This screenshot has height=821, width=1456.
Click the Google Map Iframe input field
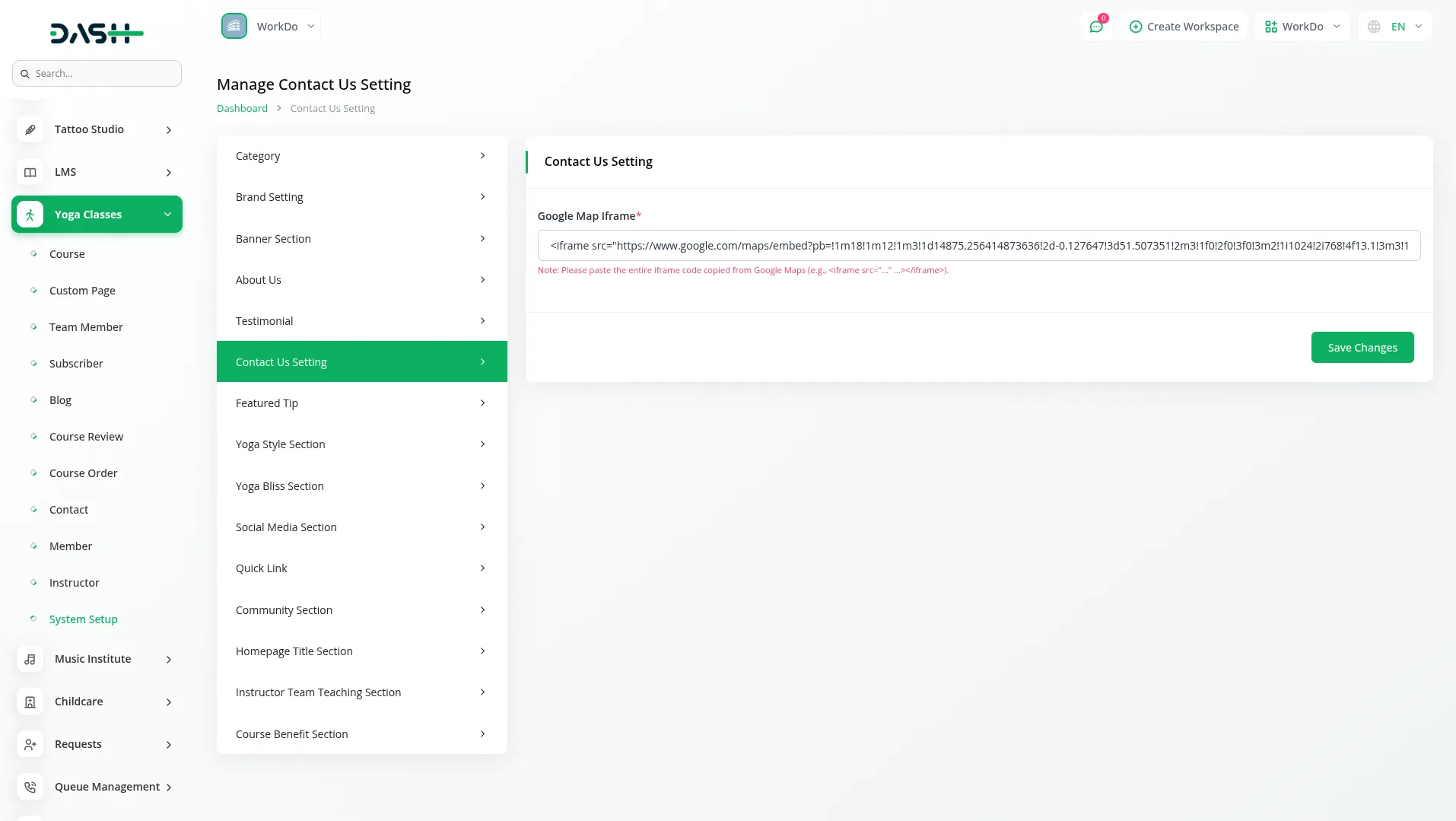[978, 246]
